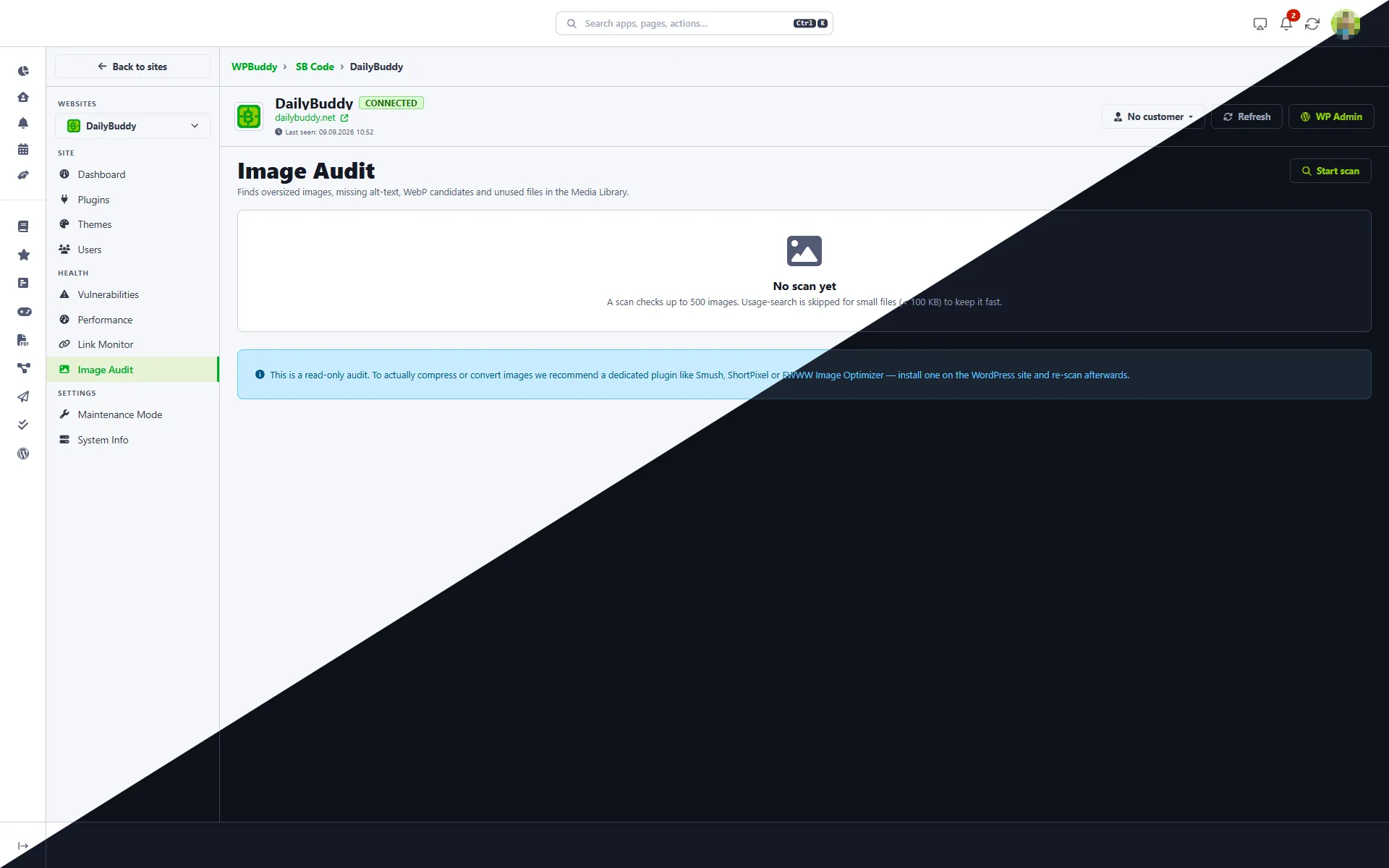This screenshot has height=868, width=1389.
Task: Open the double check icon in left rail
Action: pos(23,425)
